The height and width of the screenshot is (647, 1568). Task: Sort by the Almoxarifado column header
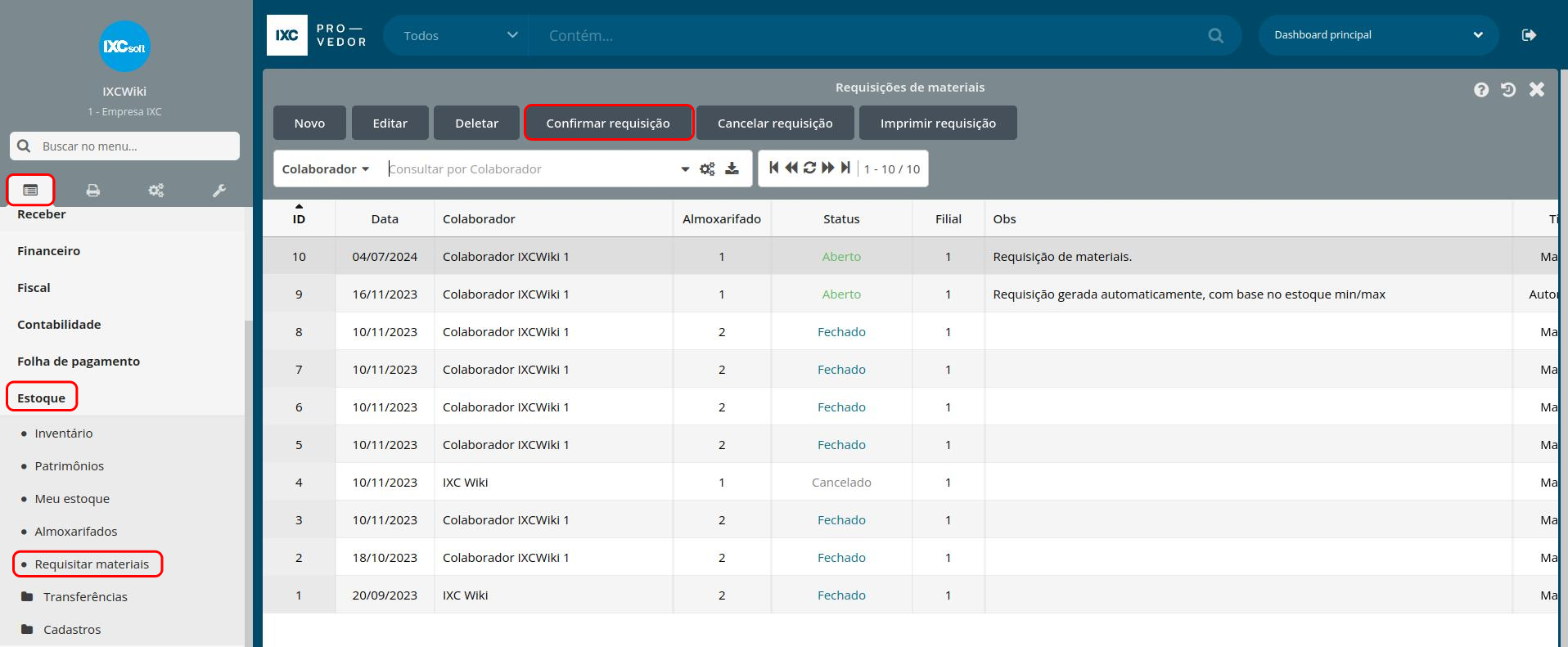click(x=722, y=219)
